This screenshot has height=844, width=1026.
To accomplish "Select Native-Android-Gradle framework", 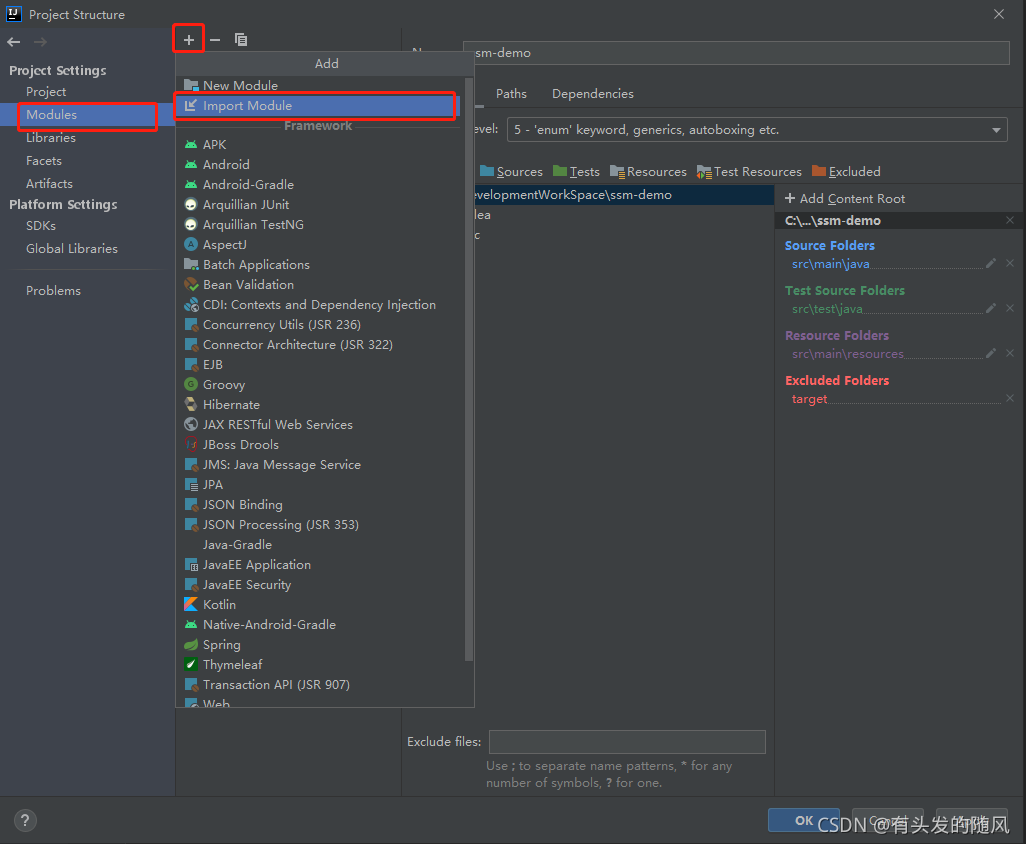I will (x=321, y=625).
